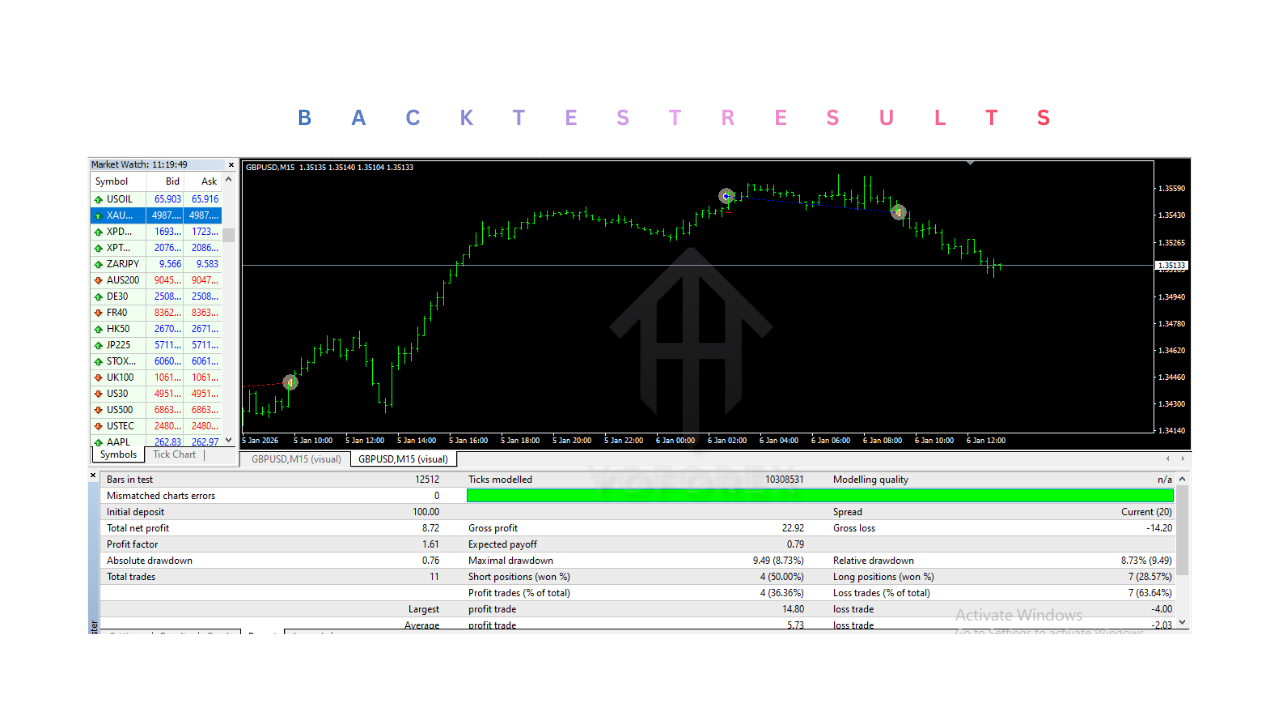The width and height of the screenshot is (1280, 720).
Task: Click the green up-arrow beside ZARJPY
Action: pyautogui.click(x=97, y=263)
